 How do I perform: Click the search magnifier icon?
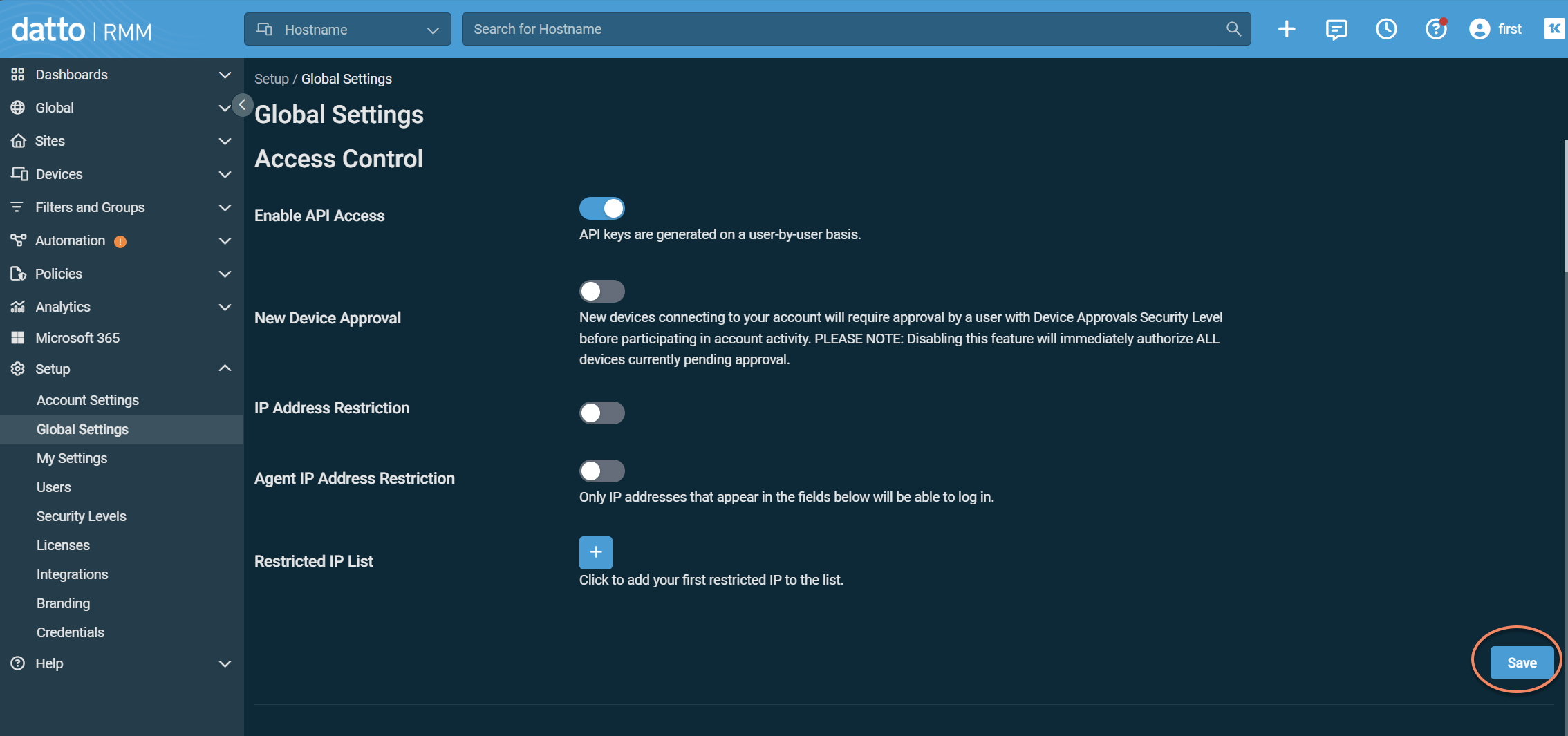pyautogui.click(x=1233, y=29)
